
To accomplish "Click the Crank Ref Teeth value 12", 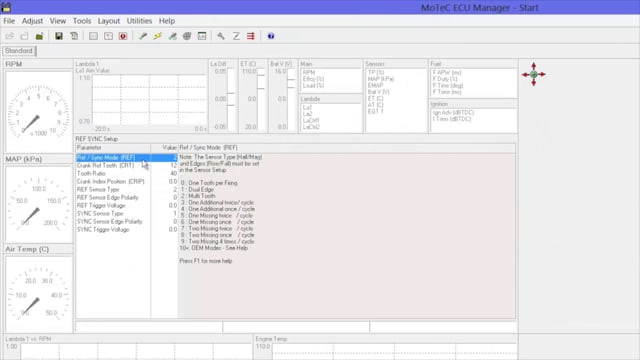I will [x=173, y=166].
